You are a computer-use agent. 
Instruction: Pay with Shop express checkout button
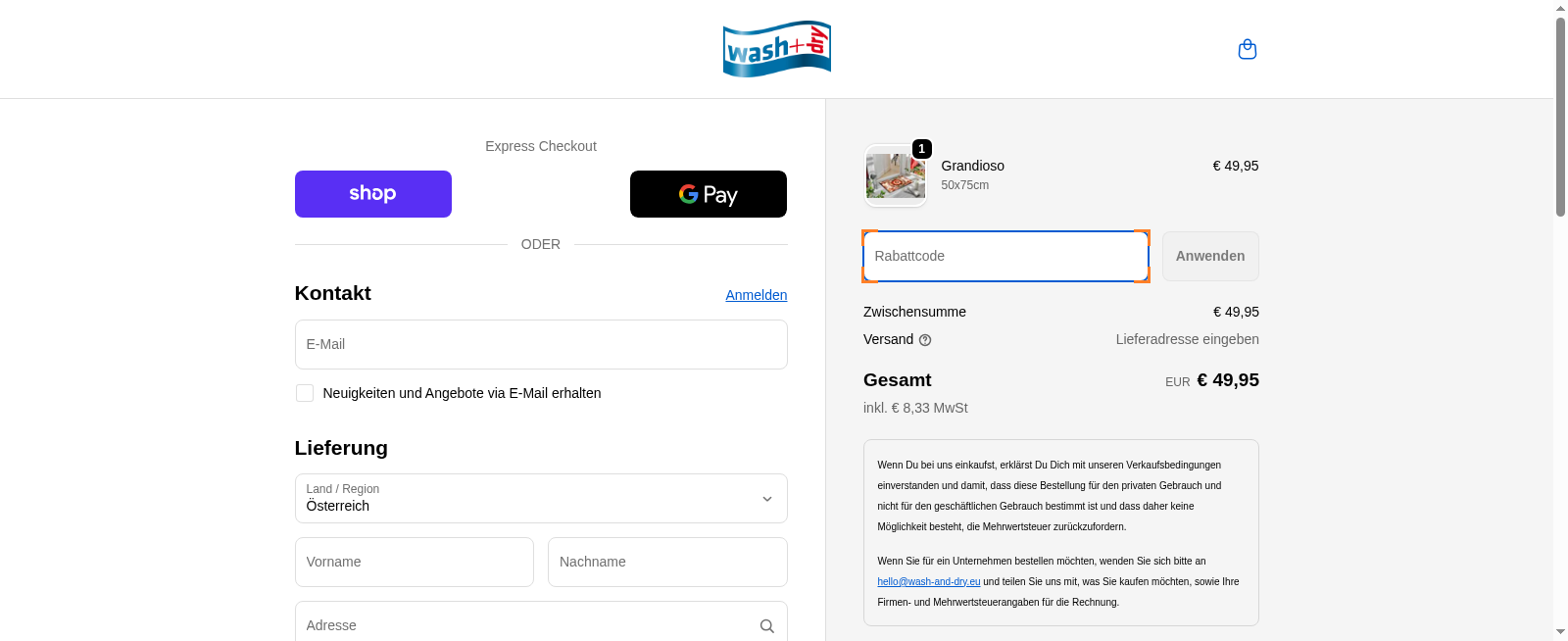click(373, 194)
